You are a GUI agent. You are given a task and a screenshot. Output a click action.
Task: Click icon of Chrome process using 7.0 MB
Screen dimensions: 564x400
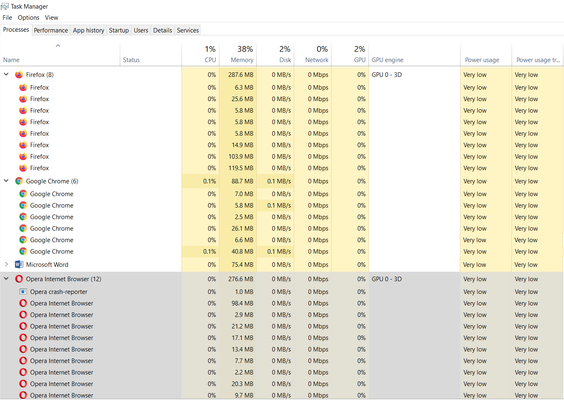click(23, 194)
